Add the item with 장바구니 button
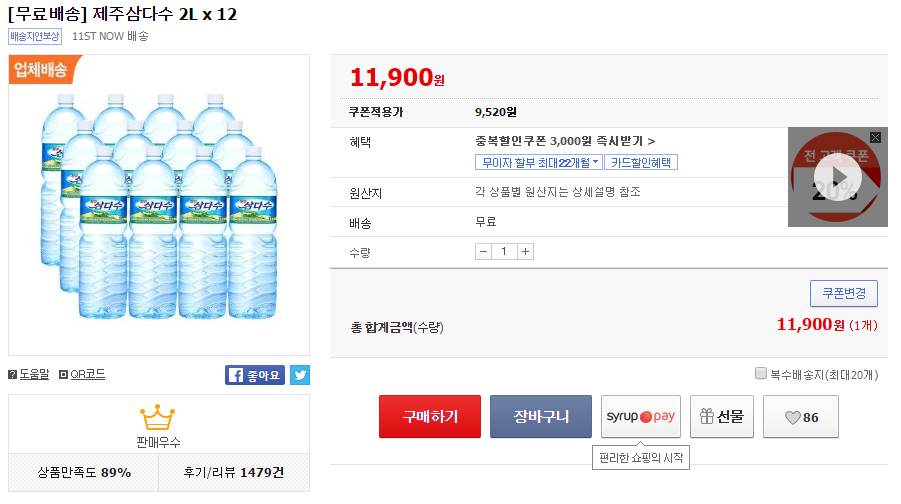This screenshot has height=504, width=901. (x=541, y=417)
